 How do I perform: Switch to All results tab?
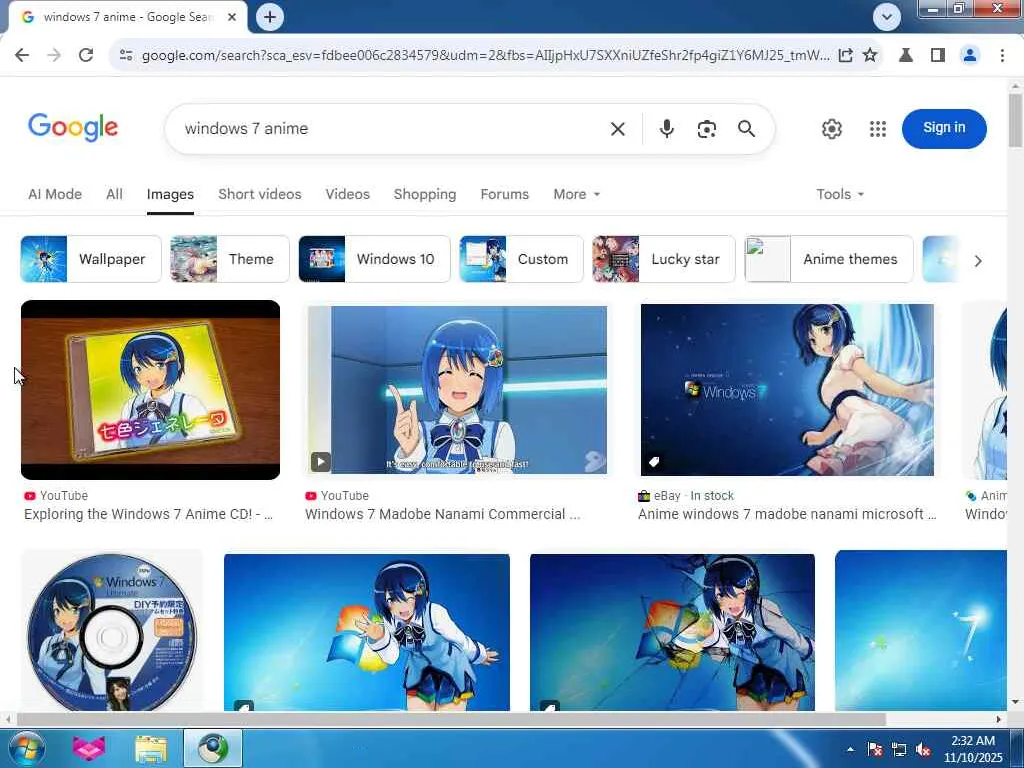click(x=114, y=194)
